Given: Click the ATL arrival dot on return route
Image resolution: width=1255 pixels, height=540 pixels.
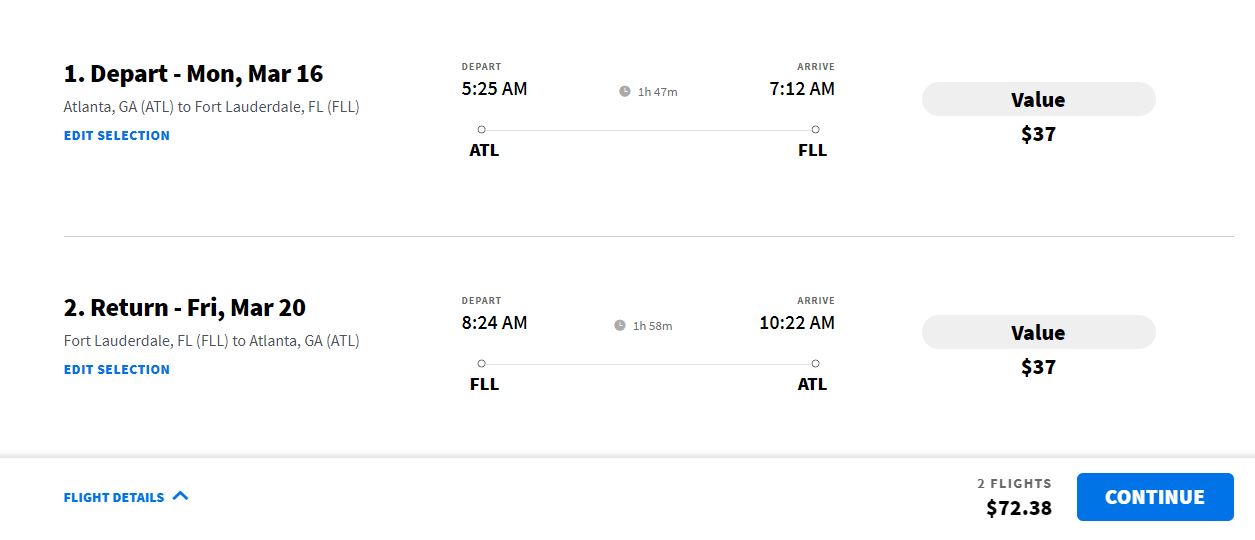Looking at the screenshot, I should pyautogui.click(x=815, y=363).
